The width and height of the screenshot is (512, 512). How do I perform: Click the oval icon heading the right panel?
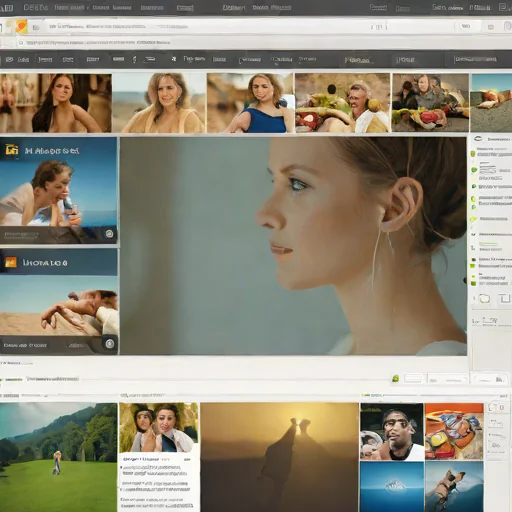478,139
